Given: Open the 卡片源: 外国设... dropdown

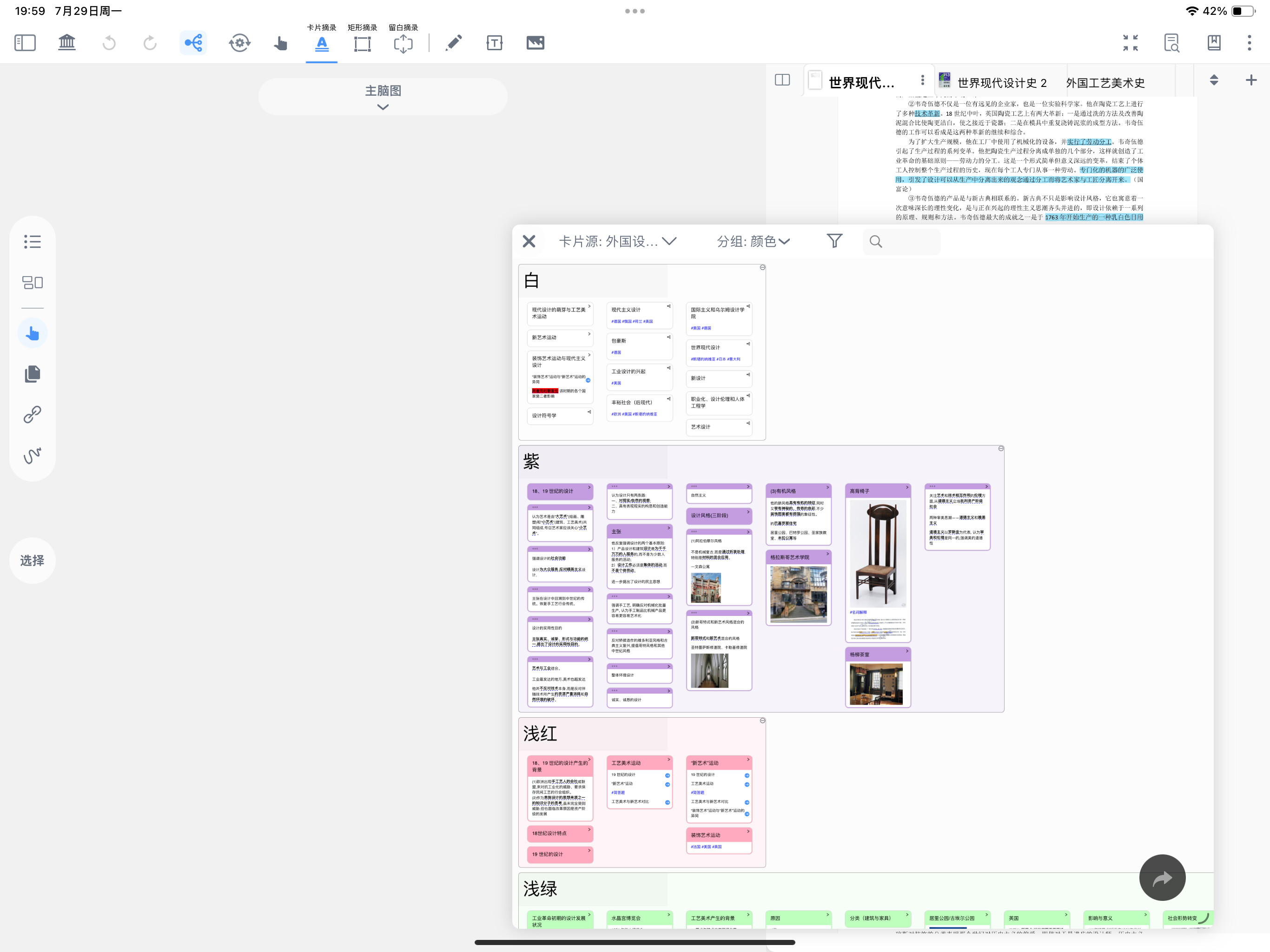Looking at the screenshot, I should 618,241.
